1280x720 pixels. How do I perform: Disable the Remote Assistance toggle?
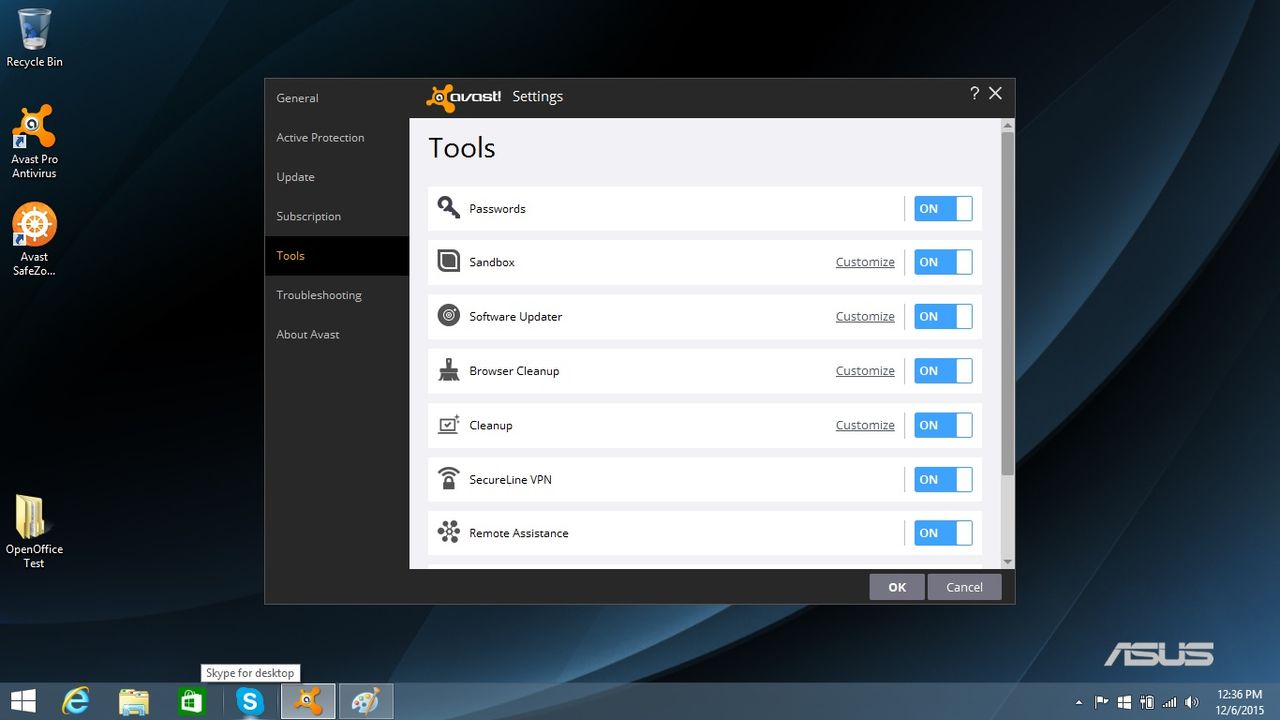(943, 533)
